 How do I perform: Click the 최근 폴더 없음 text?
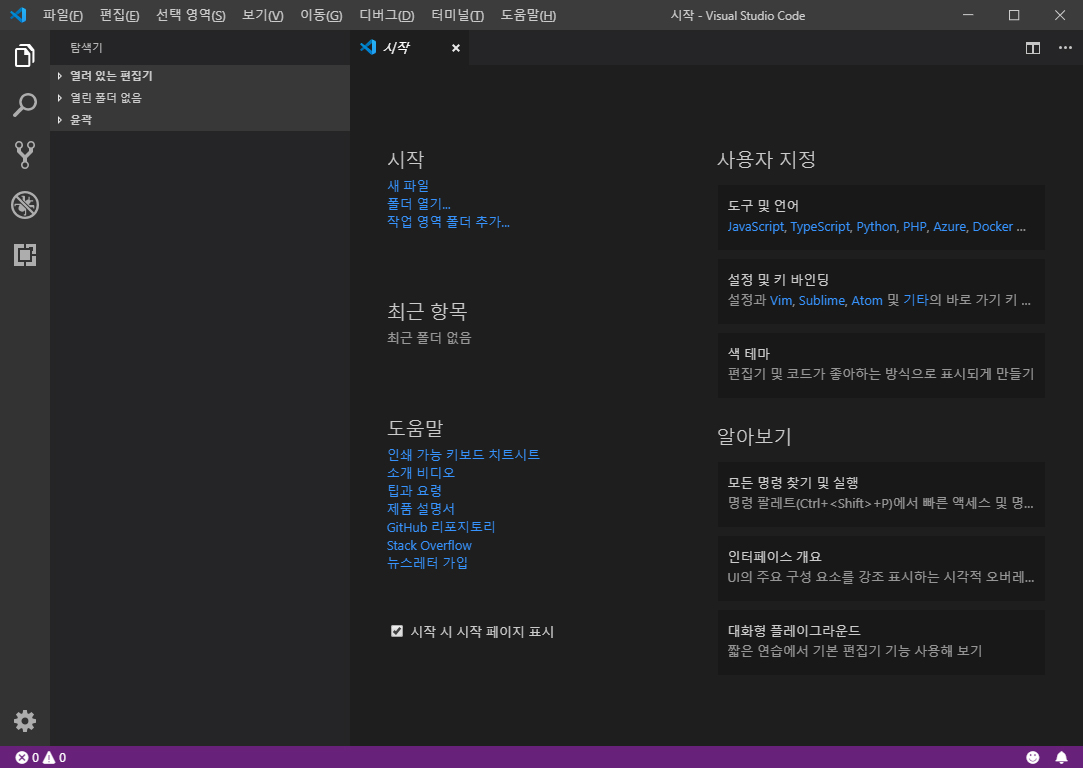(429, 338)
